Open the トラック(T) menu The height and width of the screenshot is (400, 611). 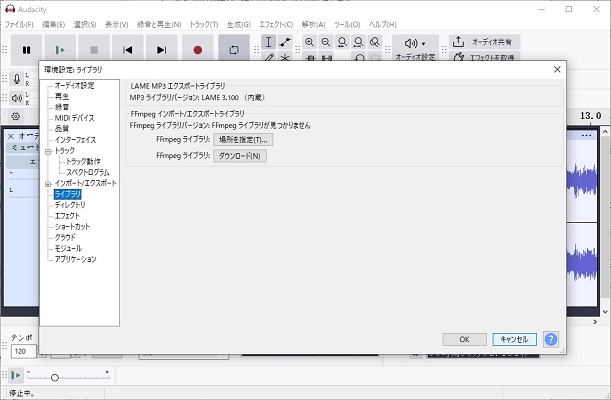(x=204, y=25)
